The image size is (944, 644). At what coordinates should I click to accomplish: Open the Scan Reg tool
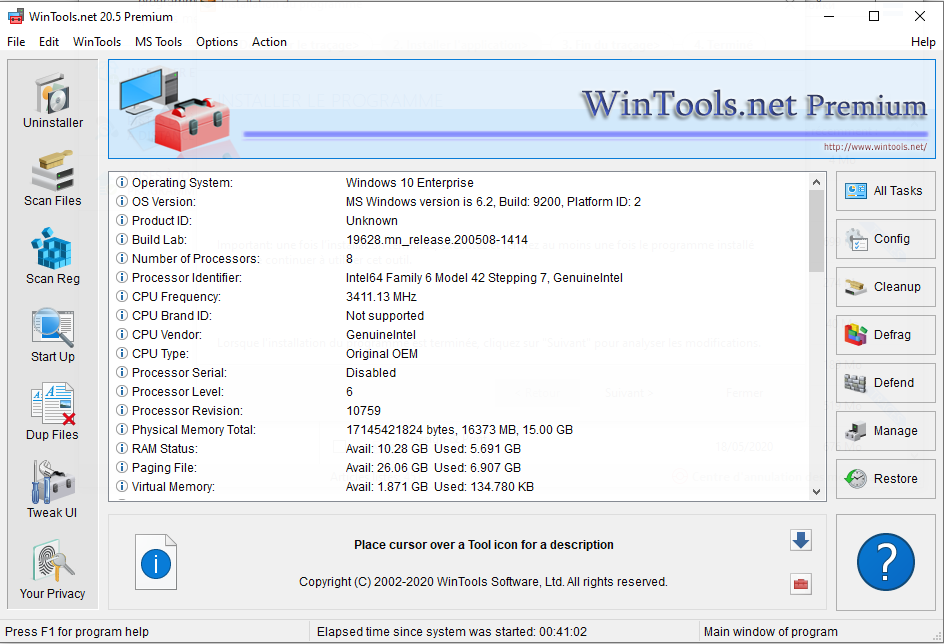click(53, 256)
